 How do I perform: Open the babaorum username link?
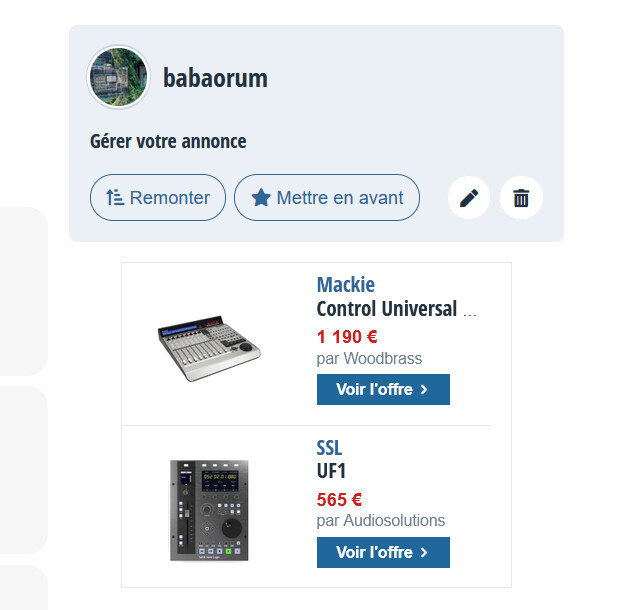(216, 78)
